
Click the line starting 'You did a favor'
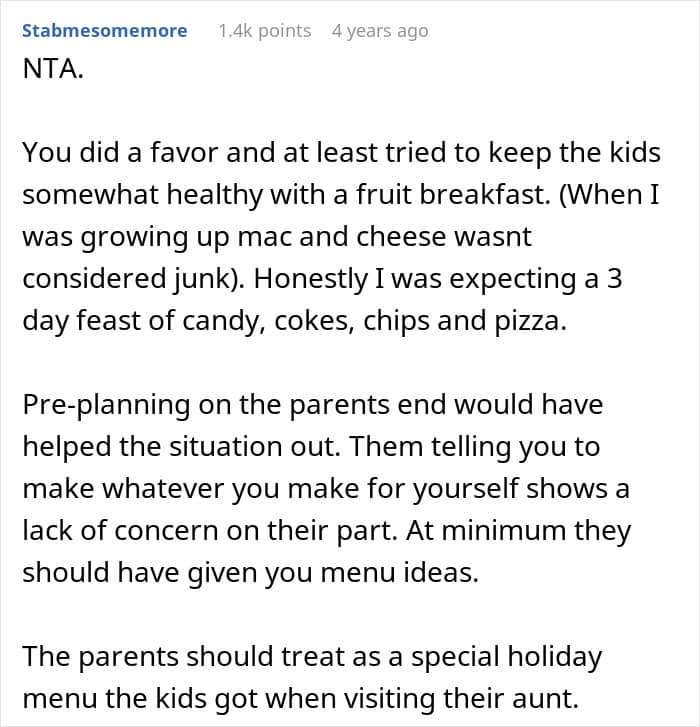342,153
